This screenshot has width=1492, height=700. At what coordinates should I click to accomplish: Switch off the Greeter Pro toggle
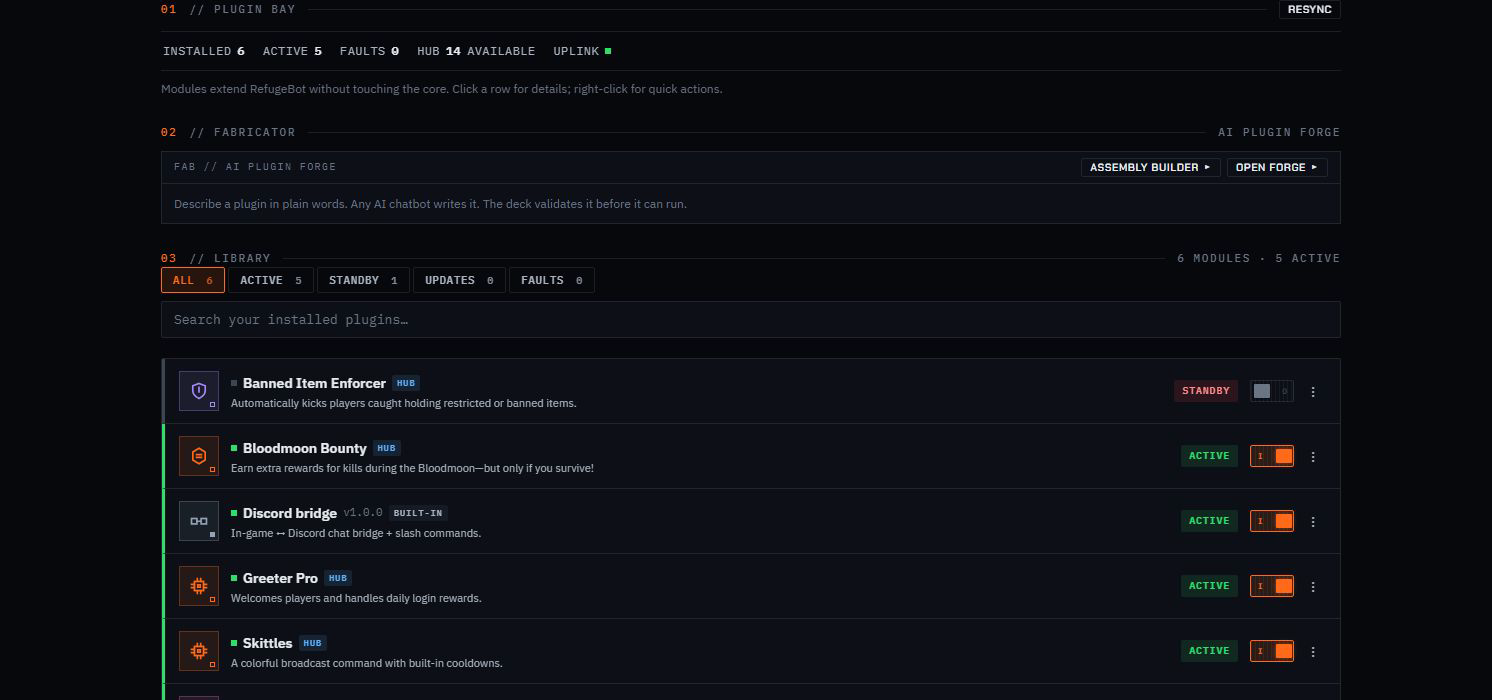click(x=1272, y=586)
